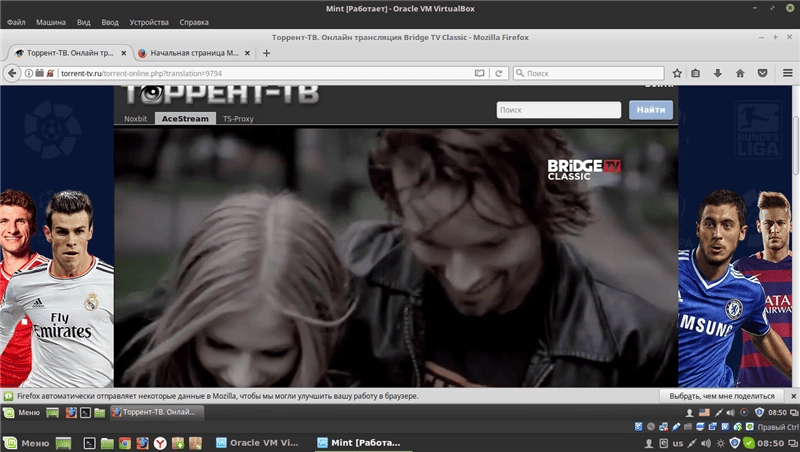The image size is (800, 452).
Task: Switch to Начальная страница Mozilla tab
Action: (194, 53)
